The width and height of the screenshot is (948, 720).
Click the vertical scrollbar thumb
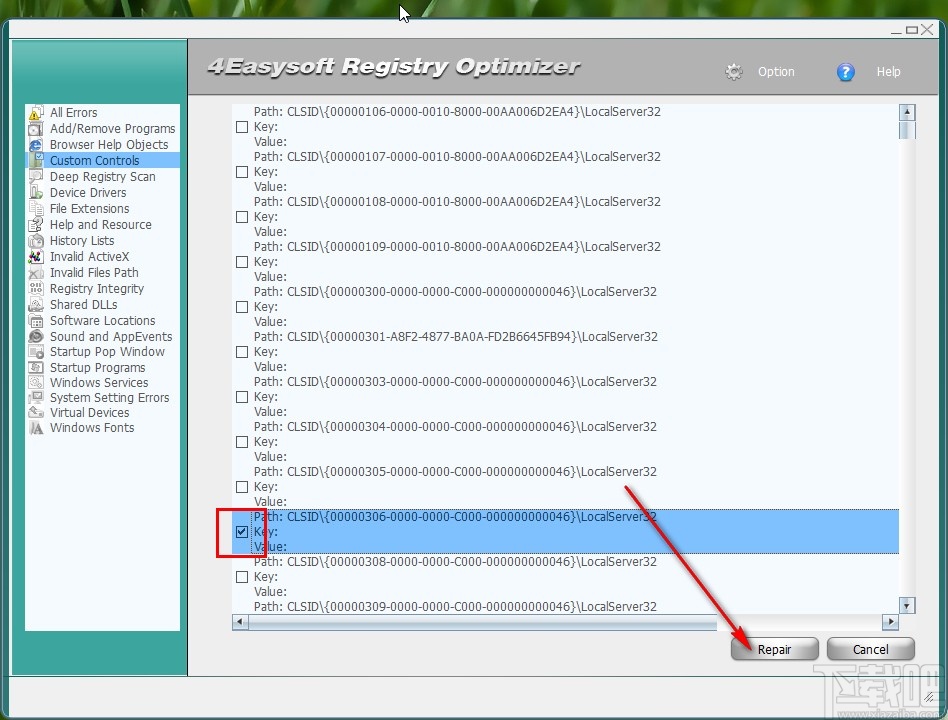[907, 130]
